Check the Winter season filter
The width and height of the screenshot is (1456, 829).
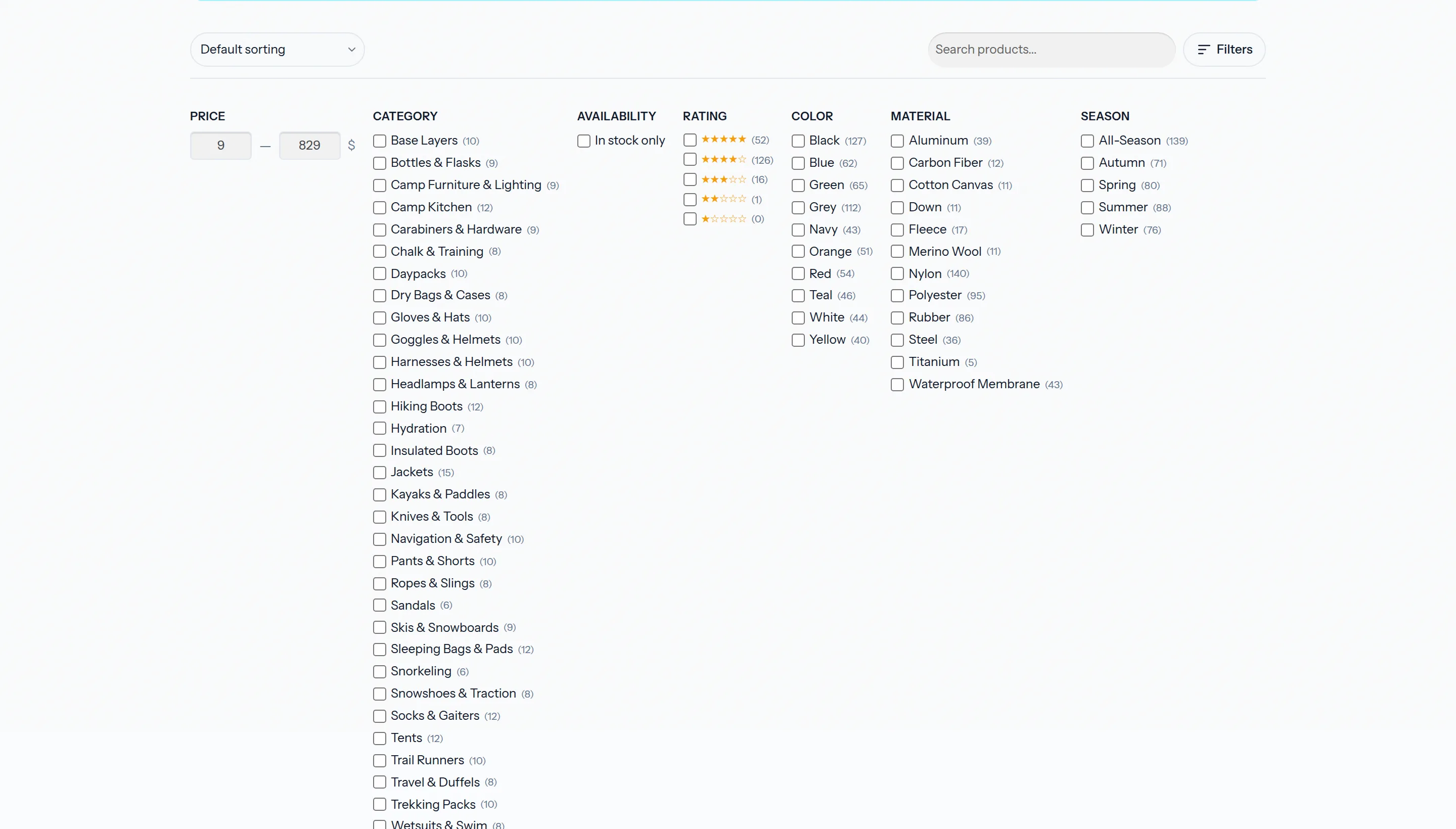pyautogui.click(x=1087, y=229)
